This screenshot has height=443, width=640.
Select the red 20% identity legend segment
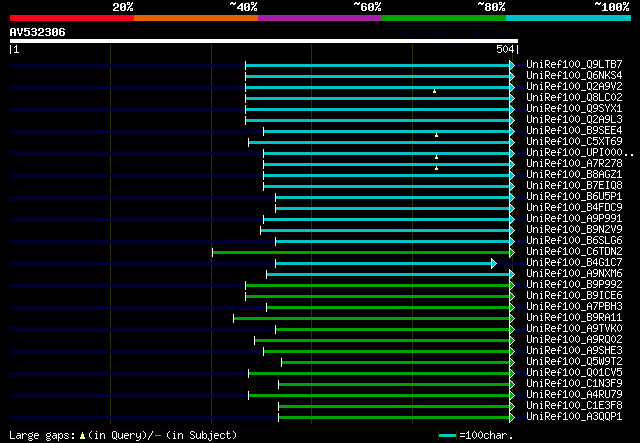(72, 18)
